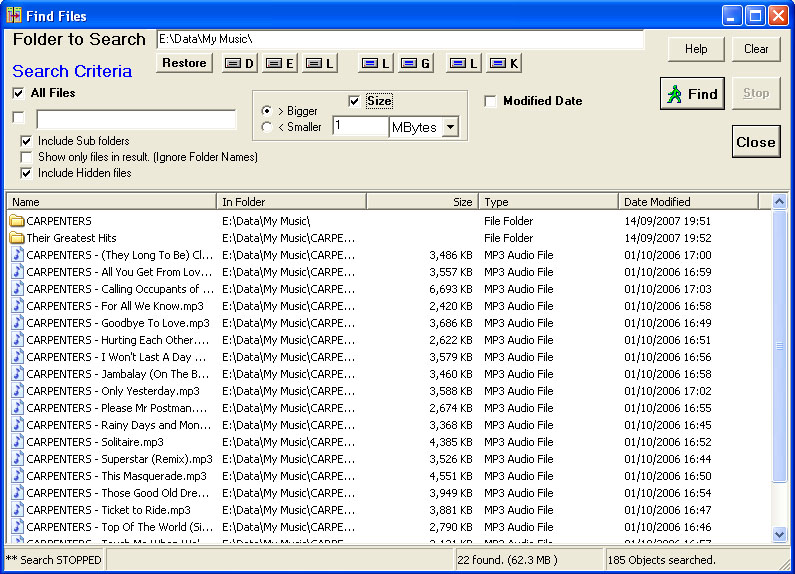Click scrollbar up arrow in results list
This screenshot has height=574, width=795.
coord(779,202)
